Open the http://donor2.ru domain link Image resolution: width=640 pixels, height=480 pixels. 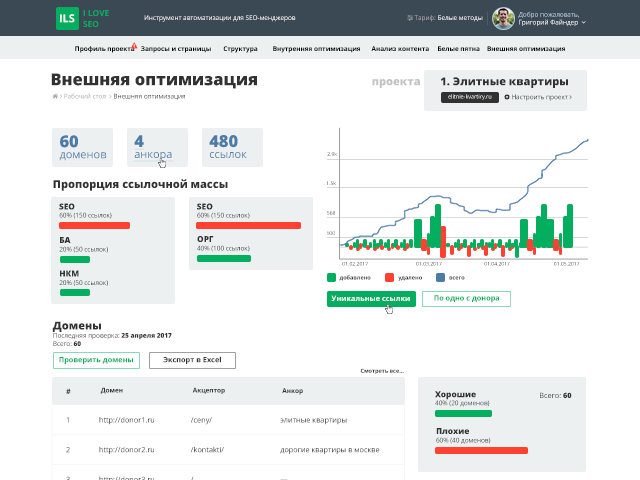click(x=127, y=450)
